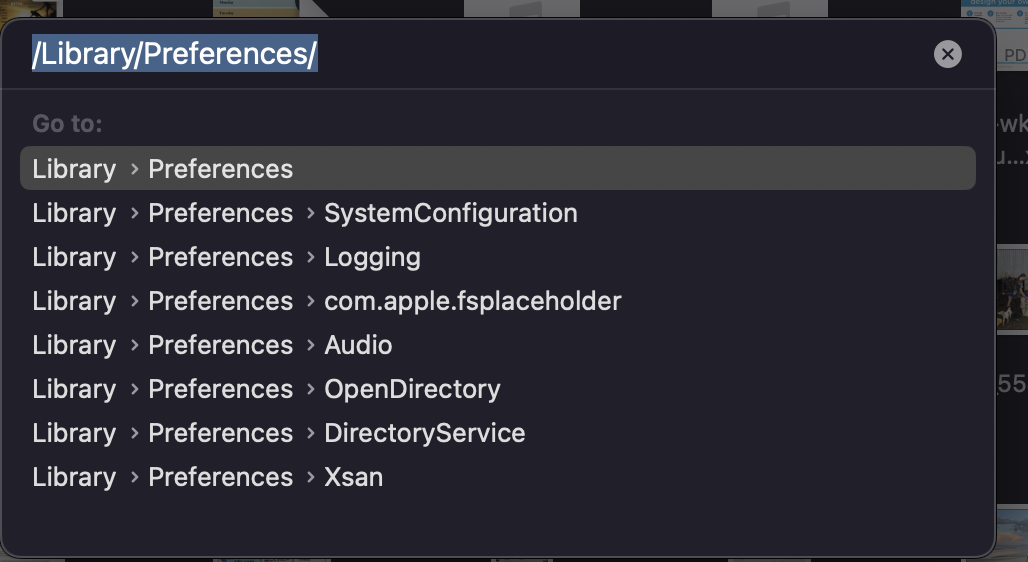This screenshot has height=562, width=1028.
Task: Click the chevron right before Xsan
Action: click(309, 478)
